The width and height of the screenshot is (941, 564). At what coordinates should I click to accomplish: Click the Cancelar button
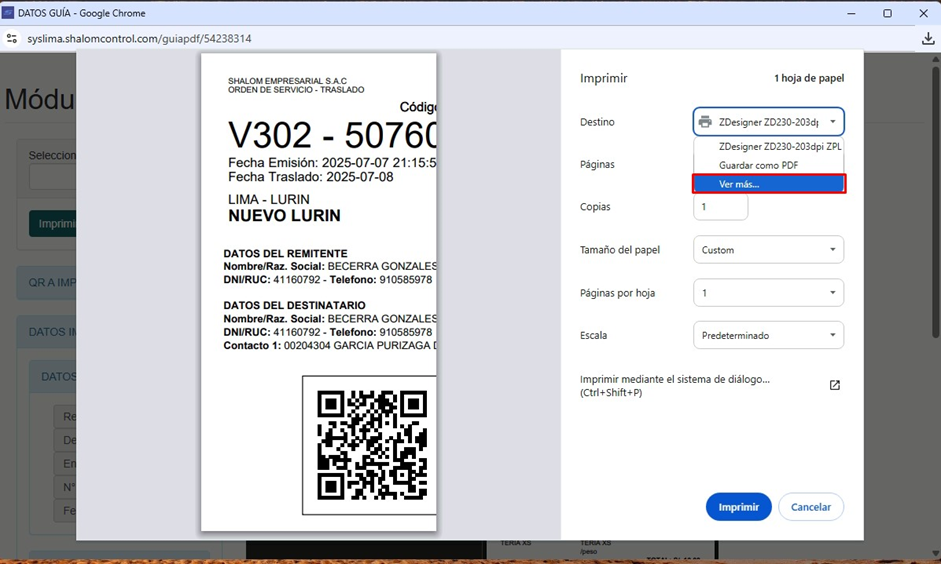pos(811,507)
